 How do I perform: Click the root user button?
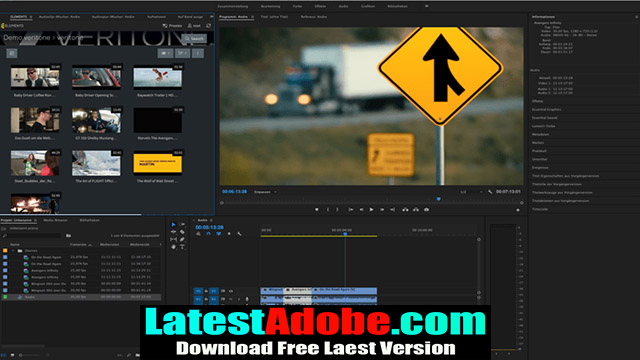tap(194, 26)
